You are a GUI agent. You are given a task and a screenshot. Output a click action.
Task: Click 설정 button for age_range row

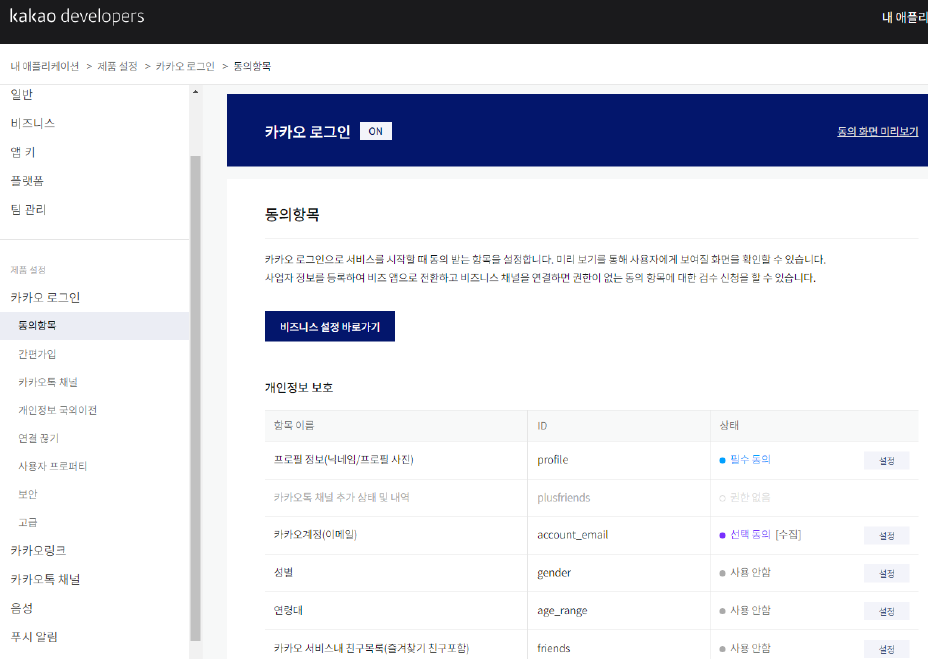[887, 612]
